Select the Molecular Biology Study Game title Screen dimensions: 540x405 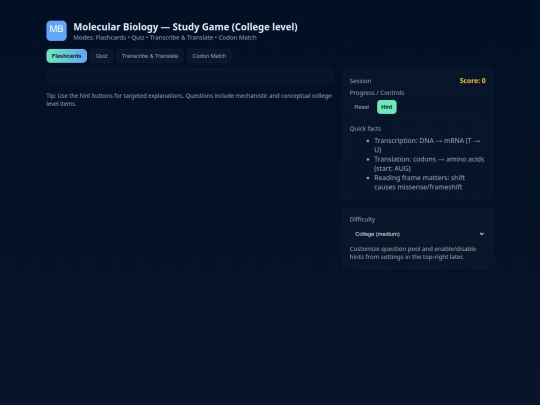pos(185,27)
